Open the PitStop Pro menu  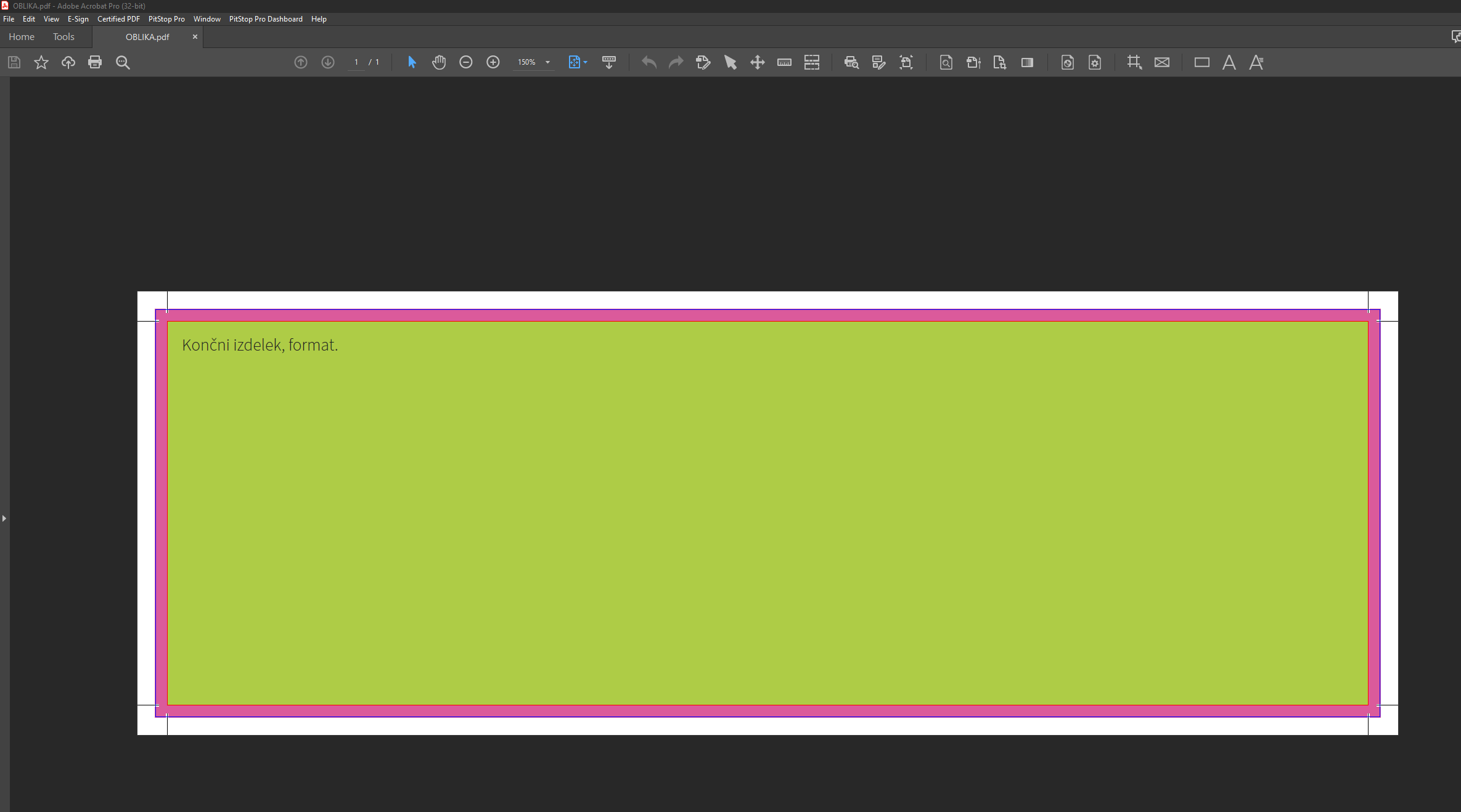point(166,19)
